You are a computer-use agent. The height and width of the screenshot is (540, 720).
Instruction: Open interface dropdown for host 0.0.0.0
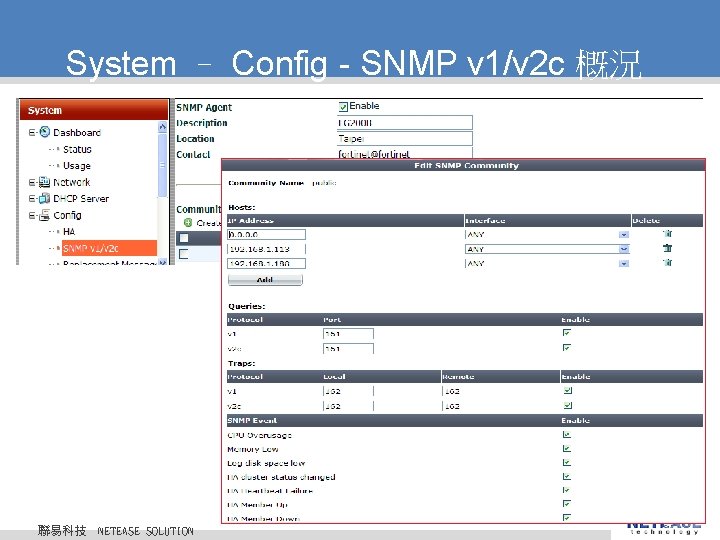(x=623, y=235)
